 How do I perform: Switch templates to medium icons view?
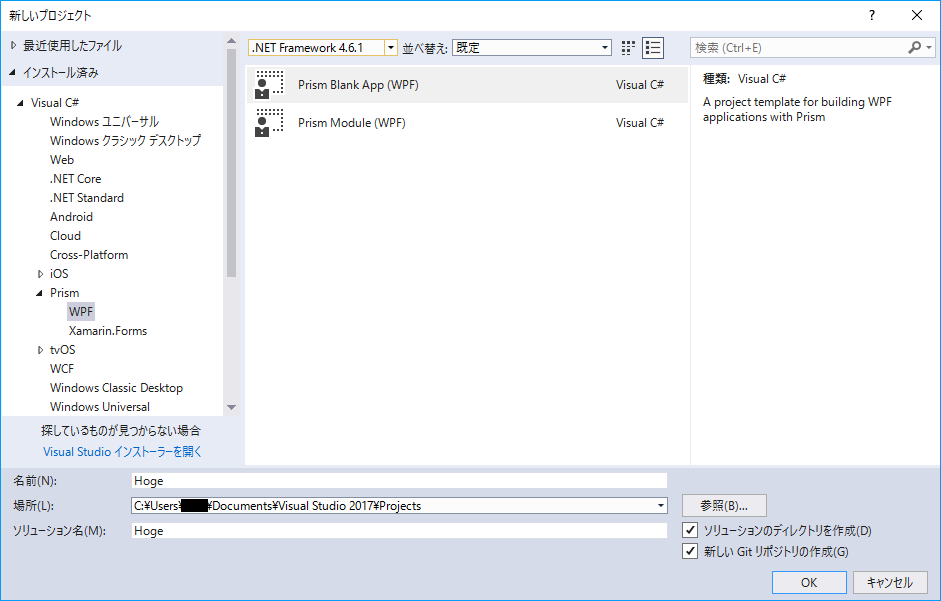[x=628, y=47]
